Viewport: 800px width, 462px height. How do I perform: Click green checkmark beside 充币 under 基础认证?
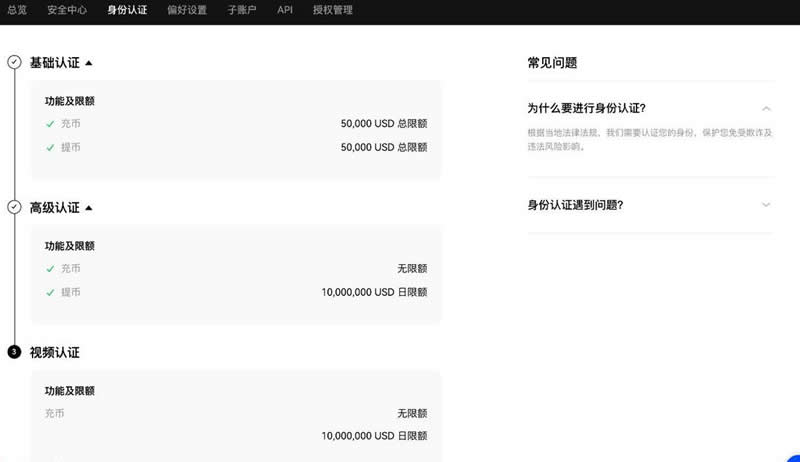coord(50,124)
